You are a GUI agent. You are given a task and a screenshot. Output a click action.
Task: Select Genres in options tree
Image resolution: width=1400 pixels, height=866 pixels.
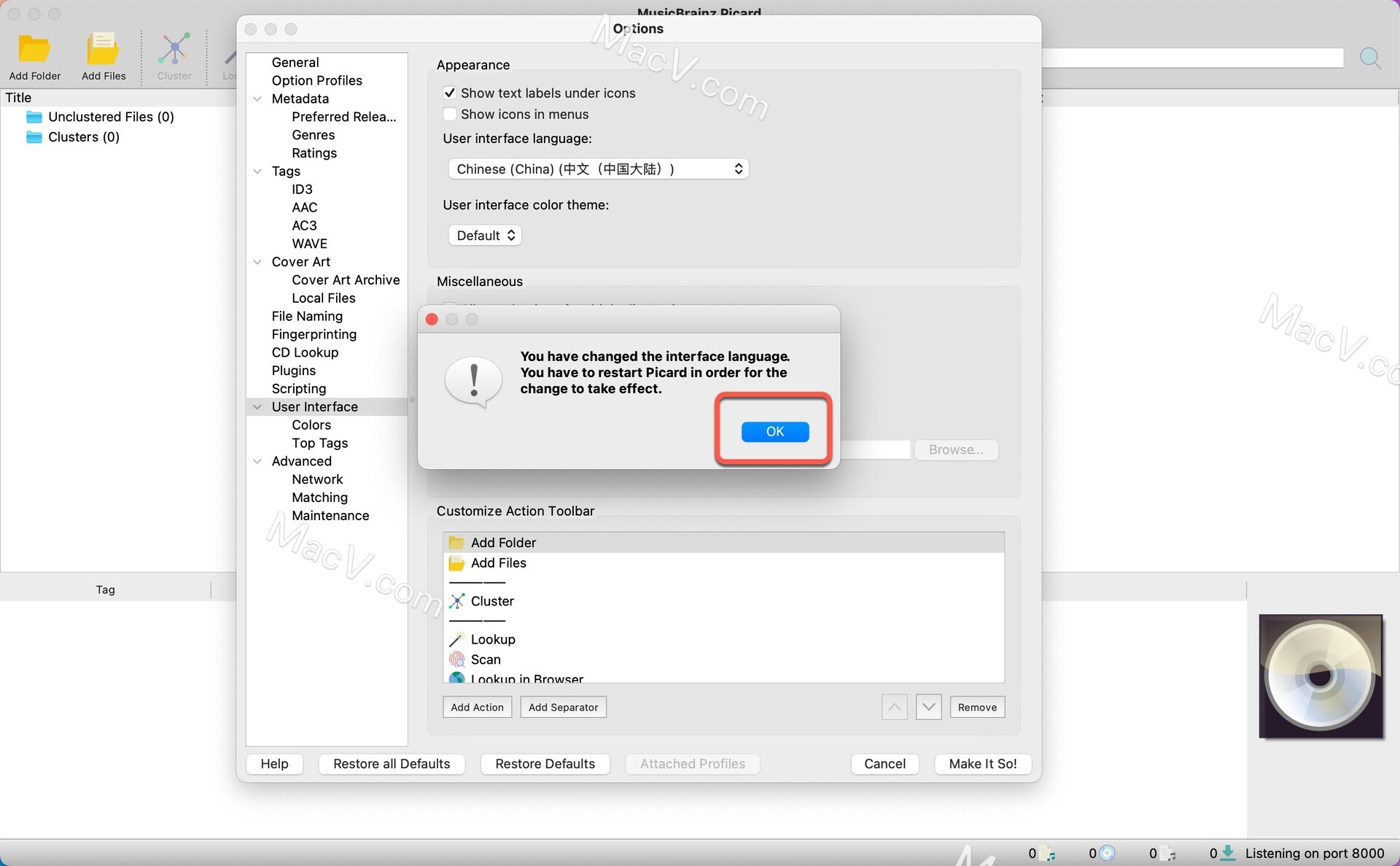coord(314,135)
